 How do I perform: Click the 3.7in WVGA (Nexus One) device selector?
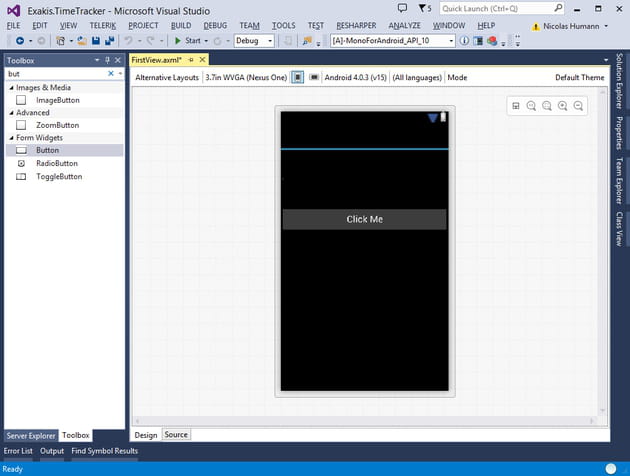pyautogui.click(x=246, y=78)
